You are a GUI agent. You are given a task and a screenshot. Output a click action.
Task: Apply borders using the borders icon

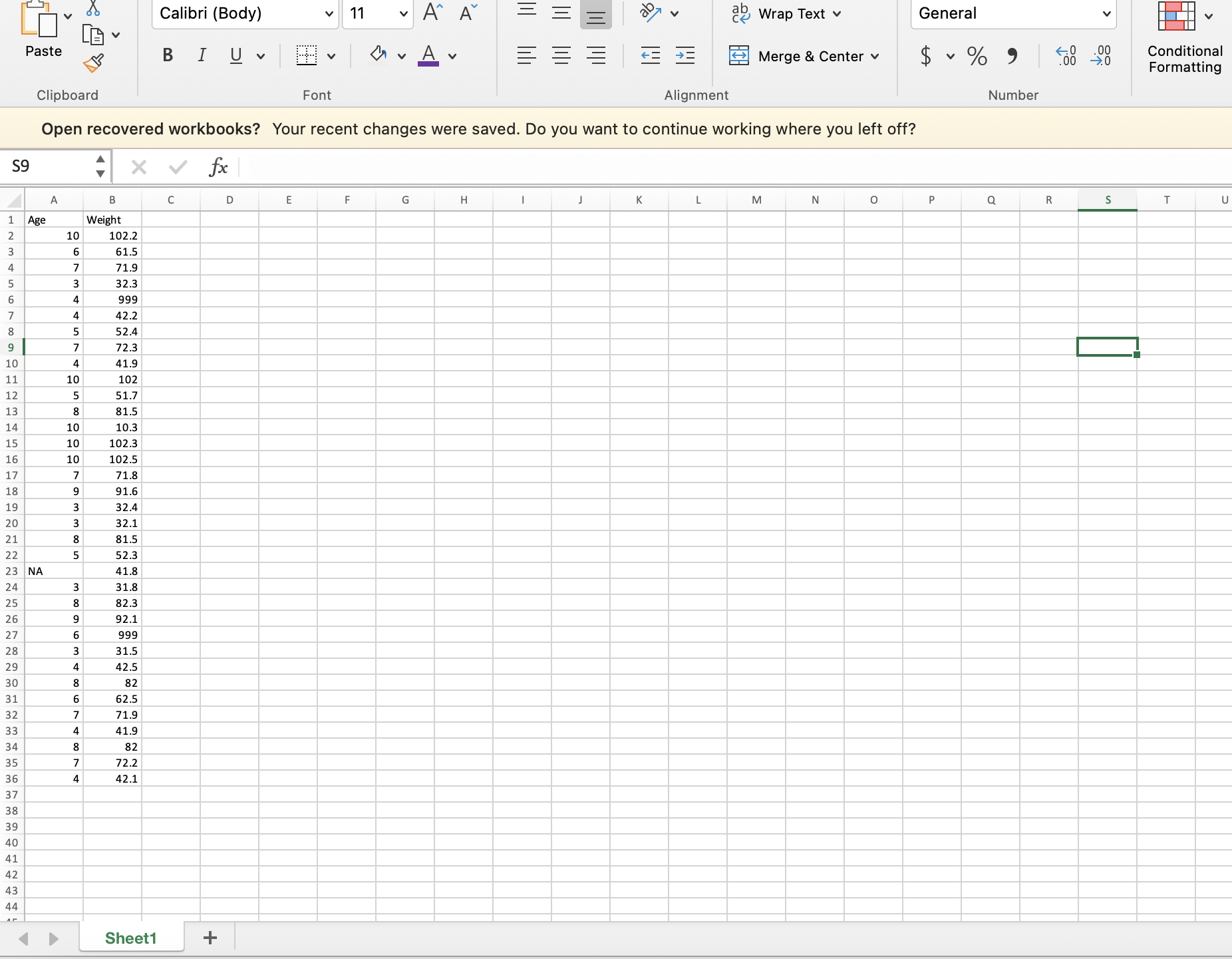point(307,55)
